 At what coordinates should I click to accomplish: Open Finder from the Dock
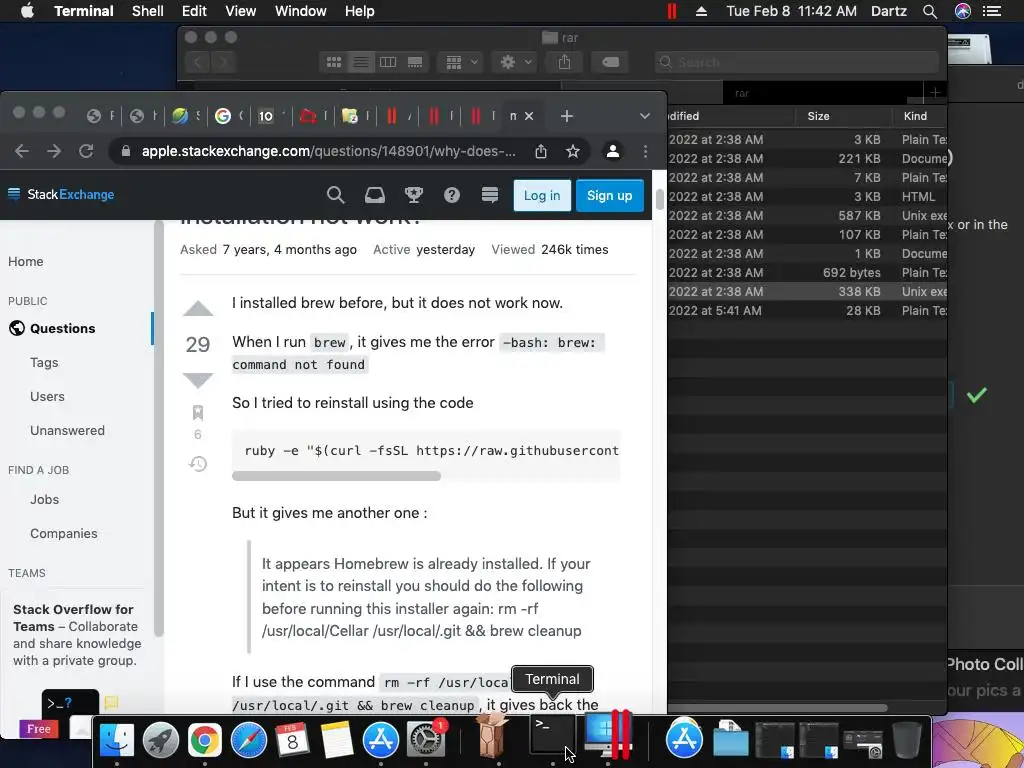[x=117, y=740]
